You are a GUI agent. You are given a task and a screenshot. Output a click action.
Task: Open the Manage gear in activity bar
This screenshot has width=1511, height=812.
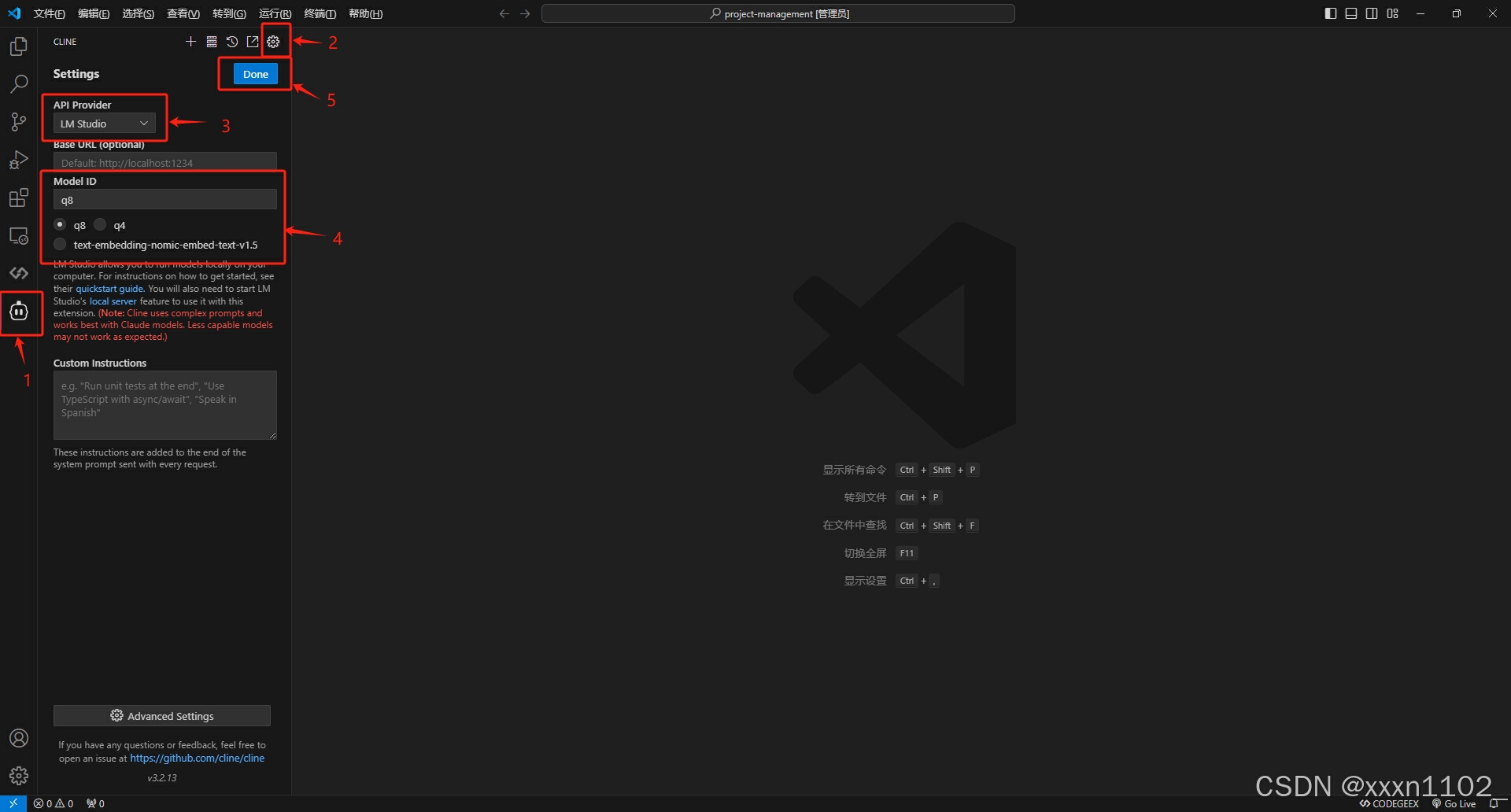(19, 776)
